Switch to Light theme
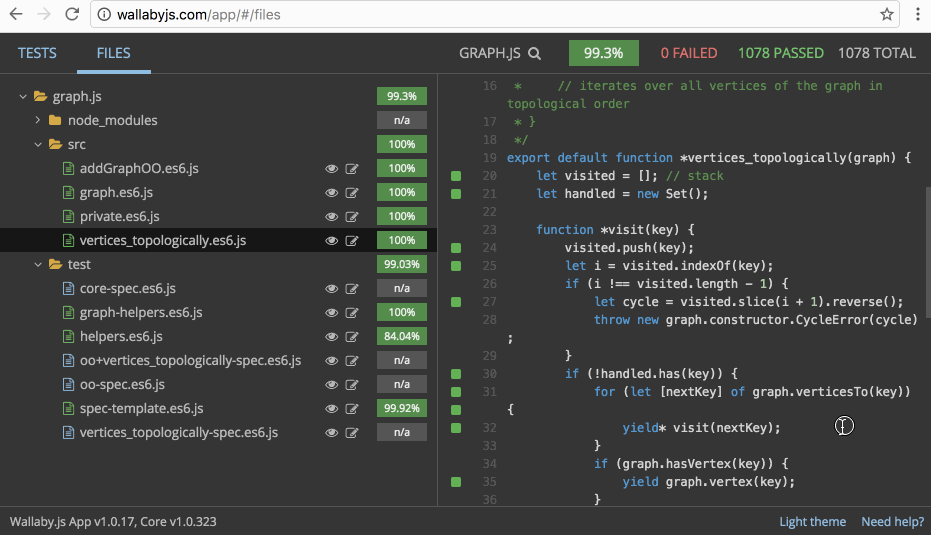Viewport: 931px width, 535px height. [x=812, y=521]
